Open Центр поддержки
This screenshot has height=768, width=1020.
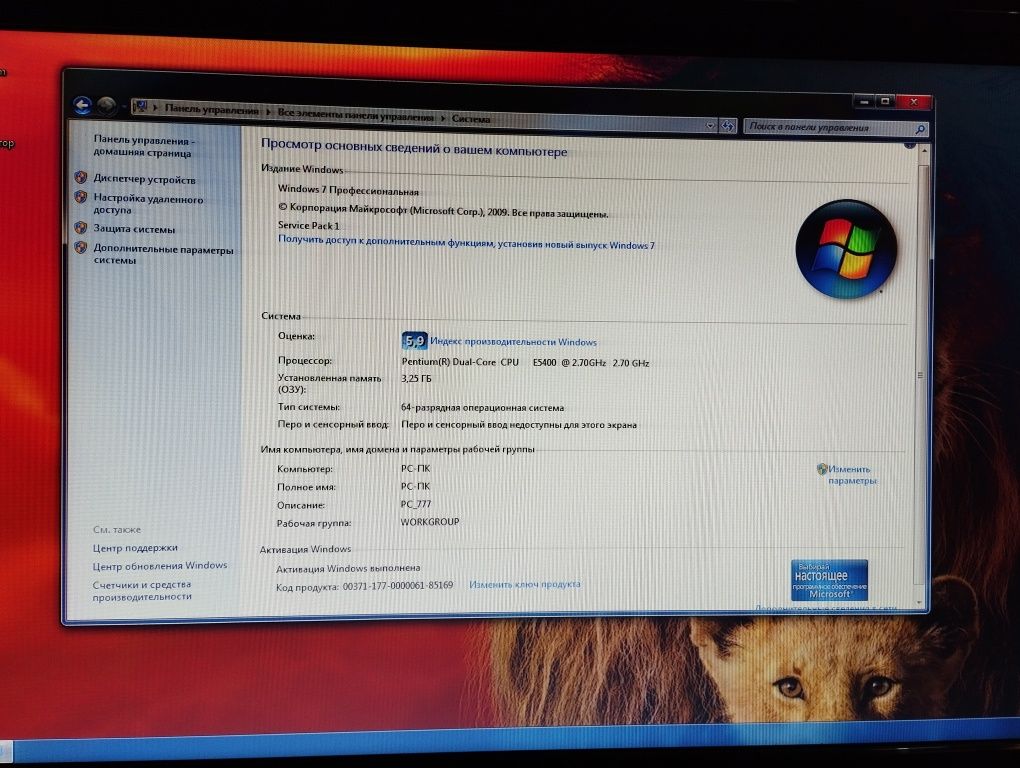coord(135,548)
